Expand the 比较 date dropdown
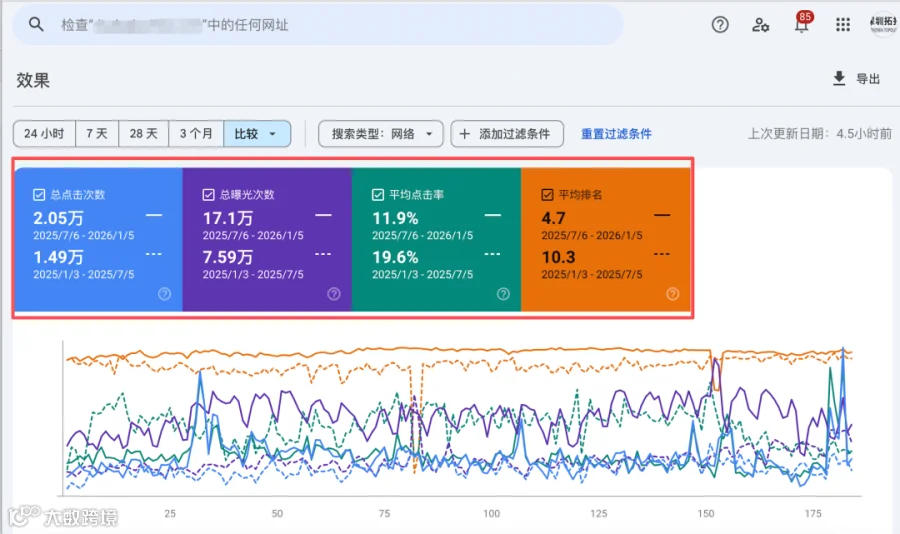 257,134
